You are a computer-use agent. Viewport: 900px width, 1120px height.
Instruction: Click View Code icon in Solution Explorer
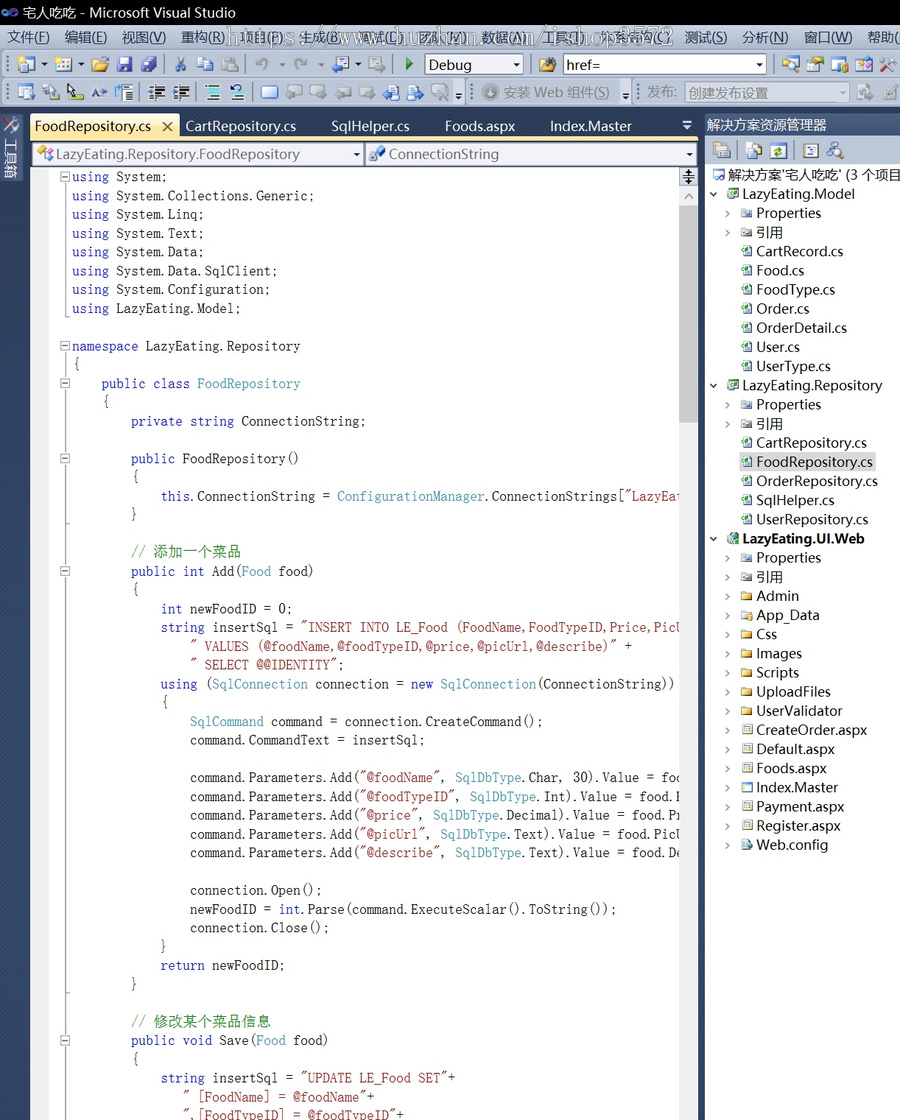pos(811,150)
